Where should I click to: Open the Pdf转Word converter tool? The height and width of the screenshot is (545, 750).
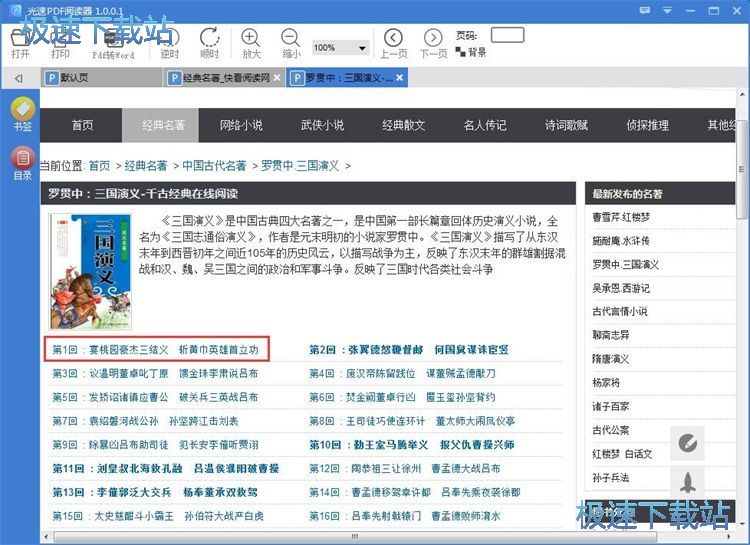pos(113,43)
